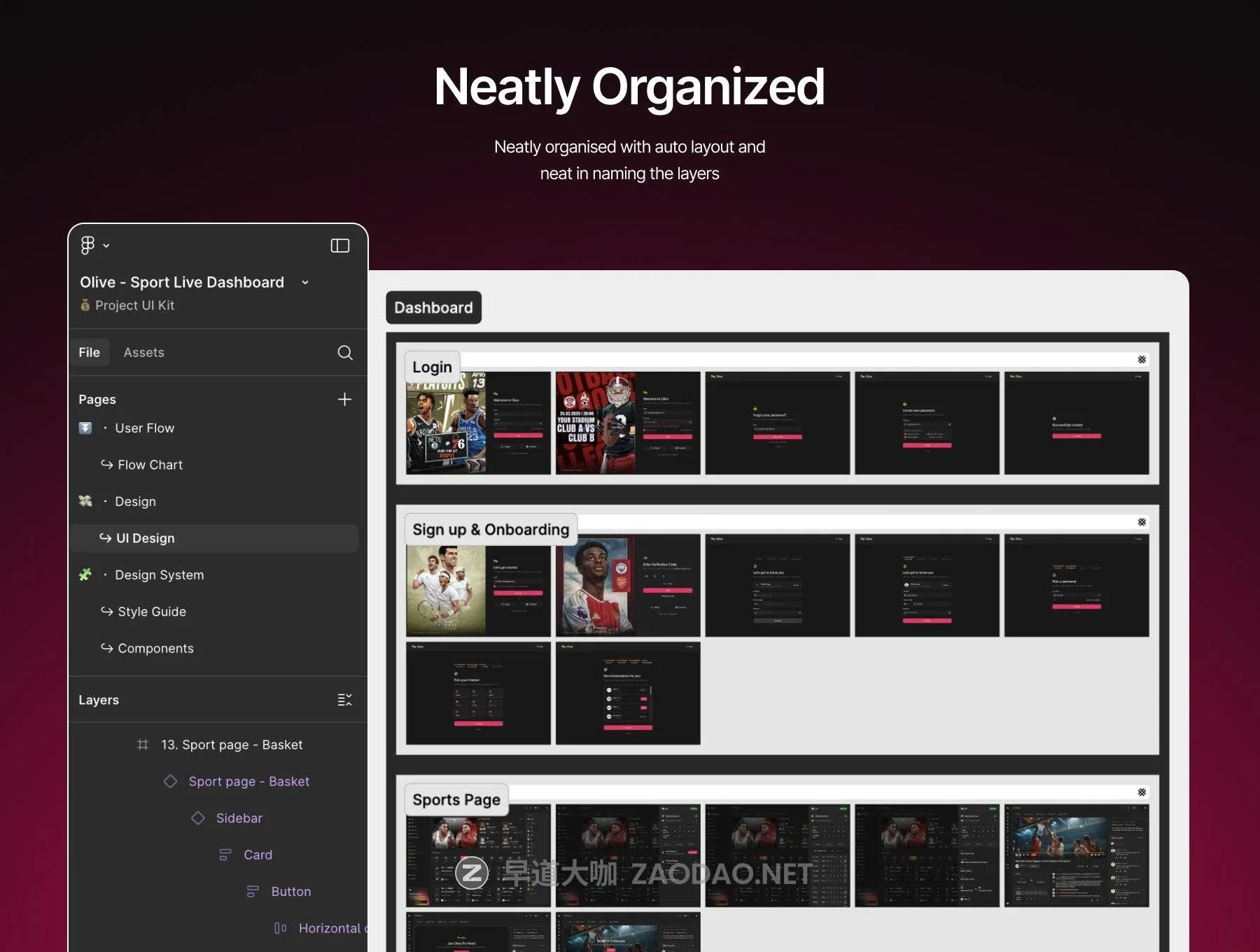
Task: Click the component icon next to Sidebar layer
Action: click(x=198, y=818)
